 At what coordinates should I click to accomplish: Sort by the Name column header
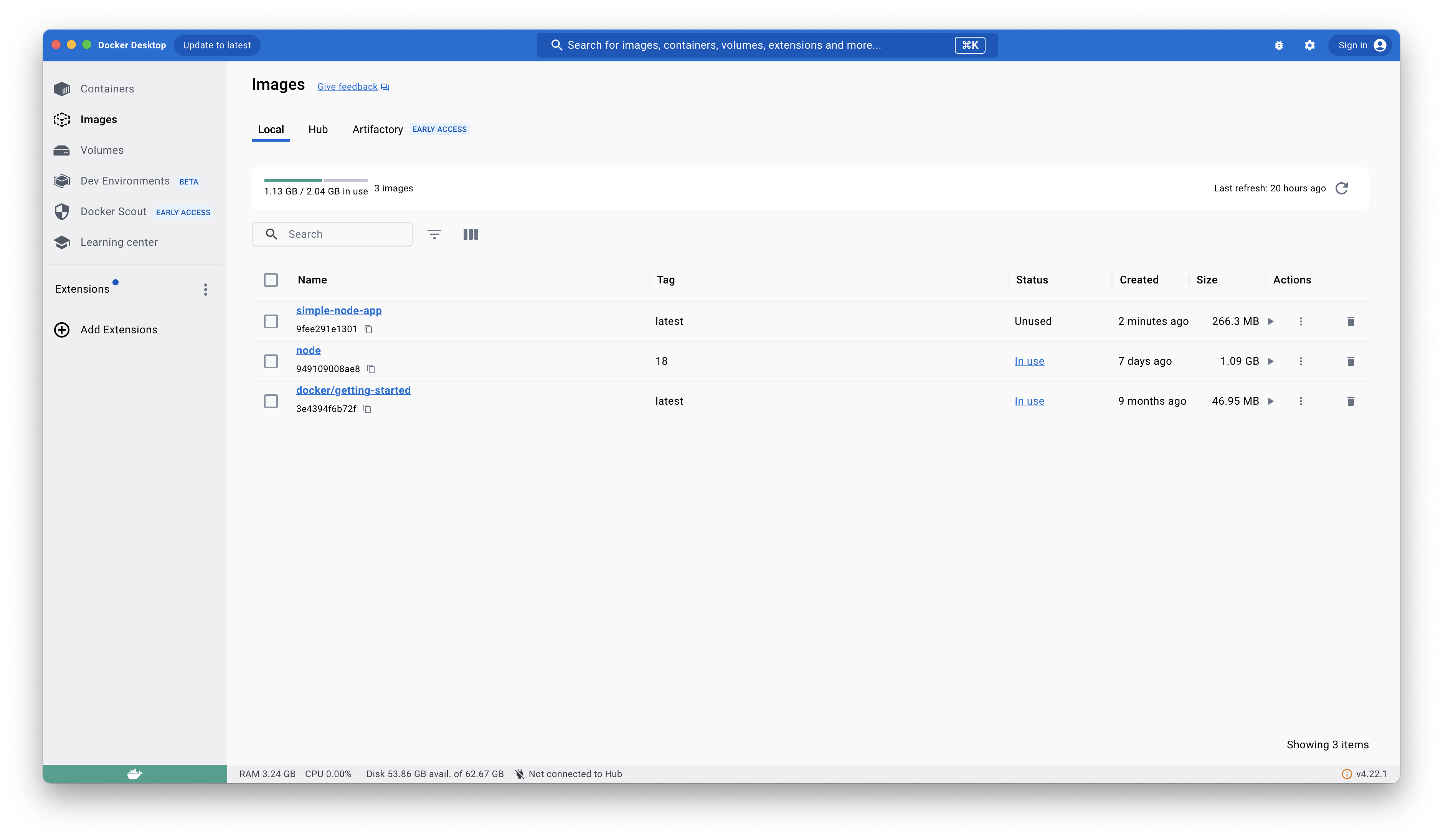312,280
